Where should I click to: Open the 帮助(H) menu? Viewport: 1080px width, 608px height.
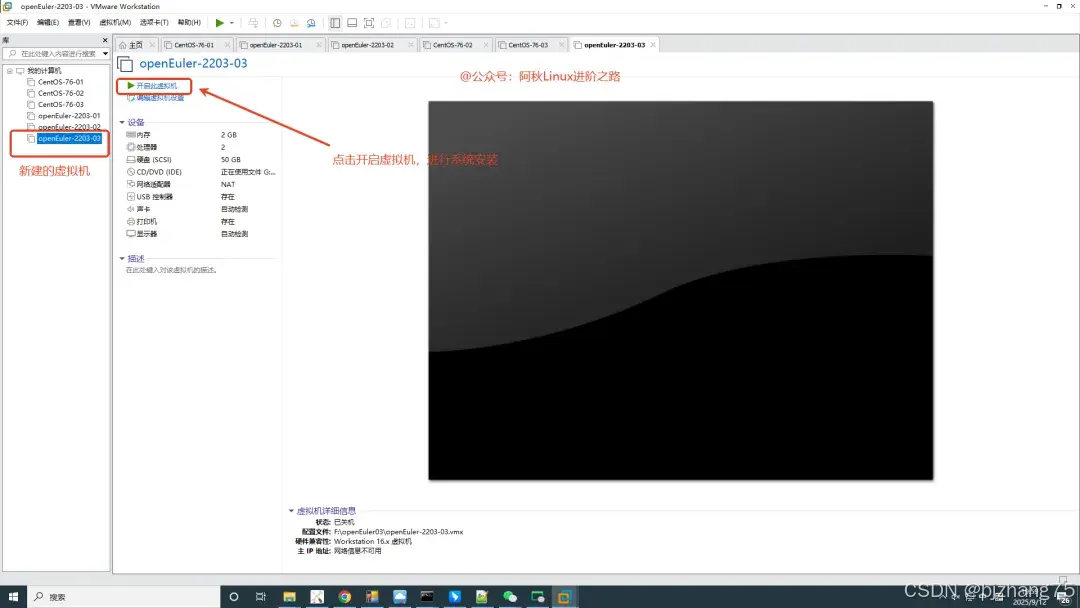coord(189,23)
